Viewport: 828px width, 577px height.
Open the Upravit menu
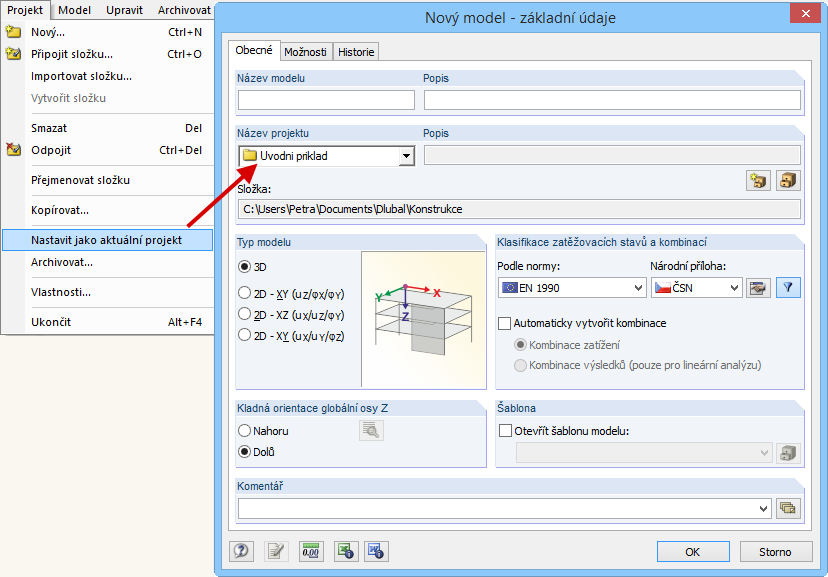pos(124,10)
